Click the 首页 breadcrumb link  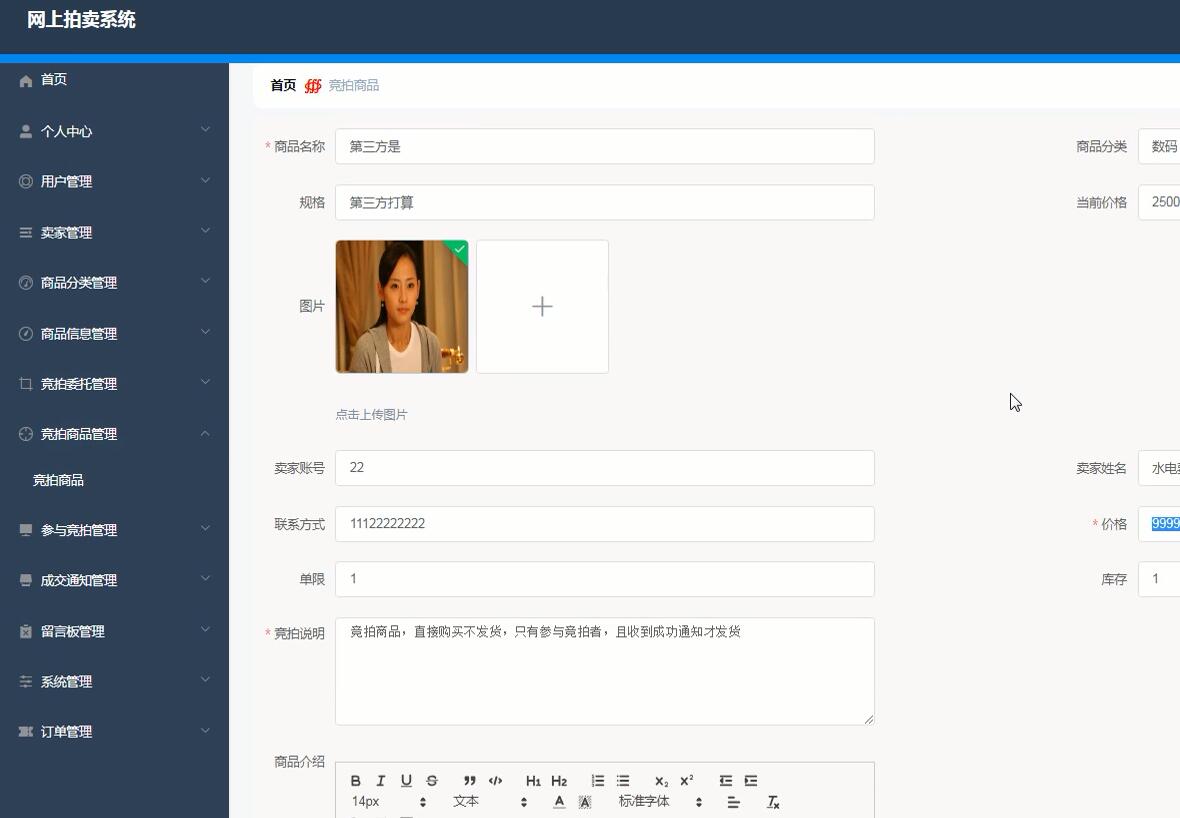(283, 85)
